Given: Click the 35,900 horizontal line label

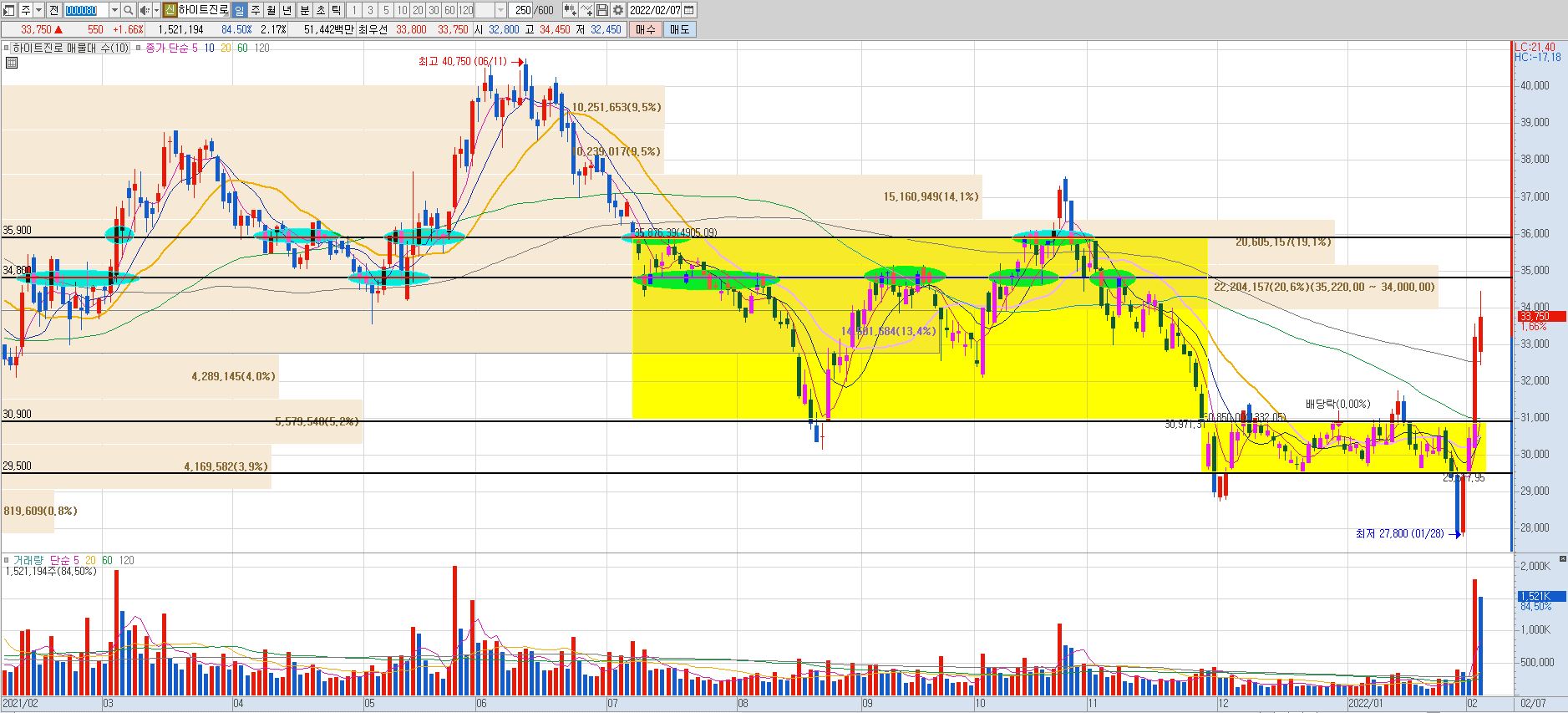Looking at the screenshot, I should click(x=17, y=231).
